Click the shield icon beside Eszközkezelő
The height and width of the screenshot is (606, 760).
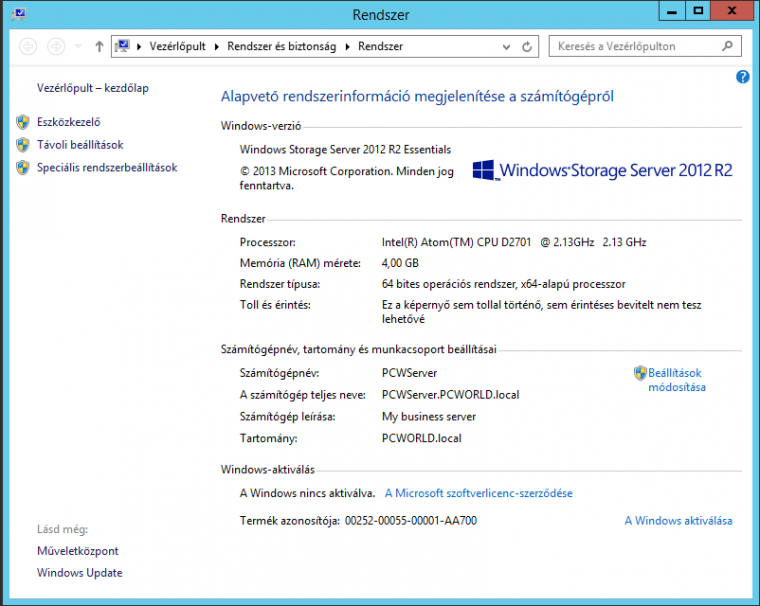(x=23, y=122)
